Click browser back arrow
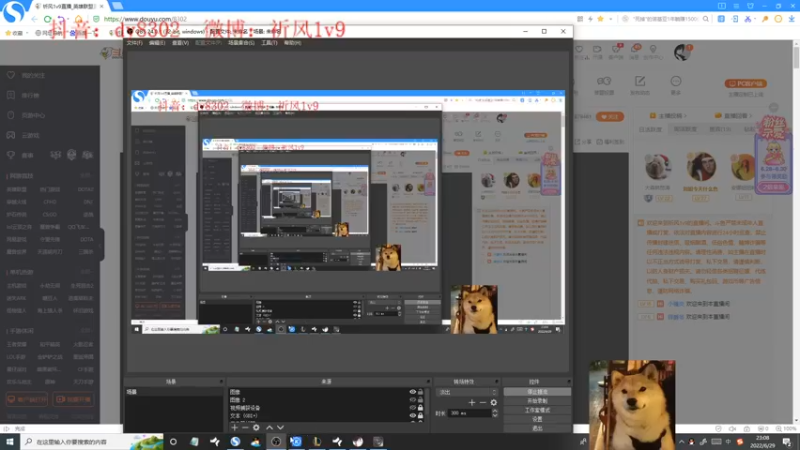 click(34, 19)
